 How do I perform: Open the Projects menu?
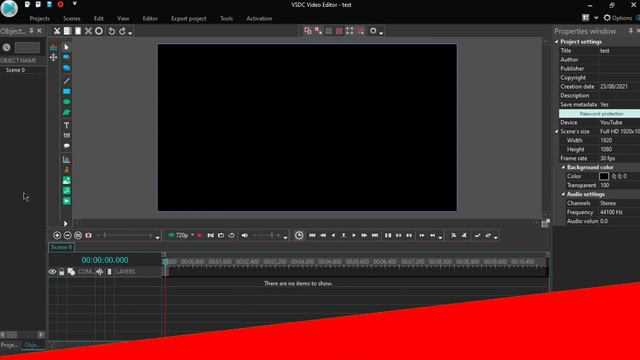[x=40, y=18]
